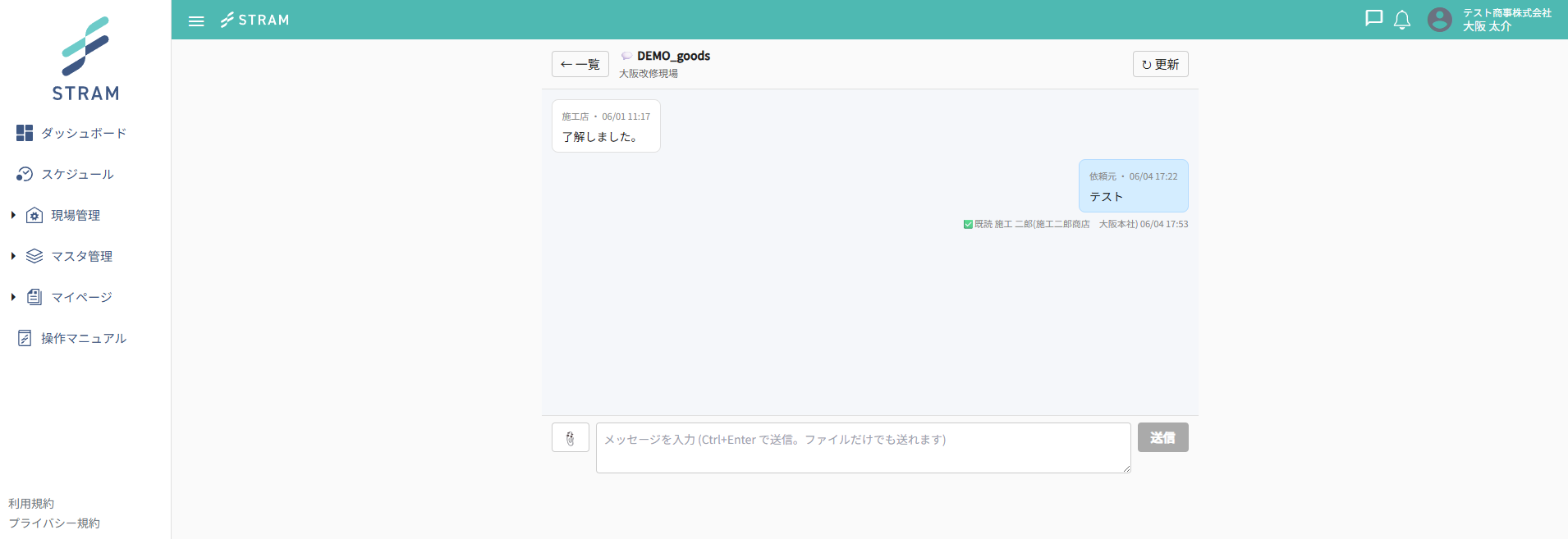Refresh chat with 更新 button
This screenshot has height=539, width=1568.
1161,64
